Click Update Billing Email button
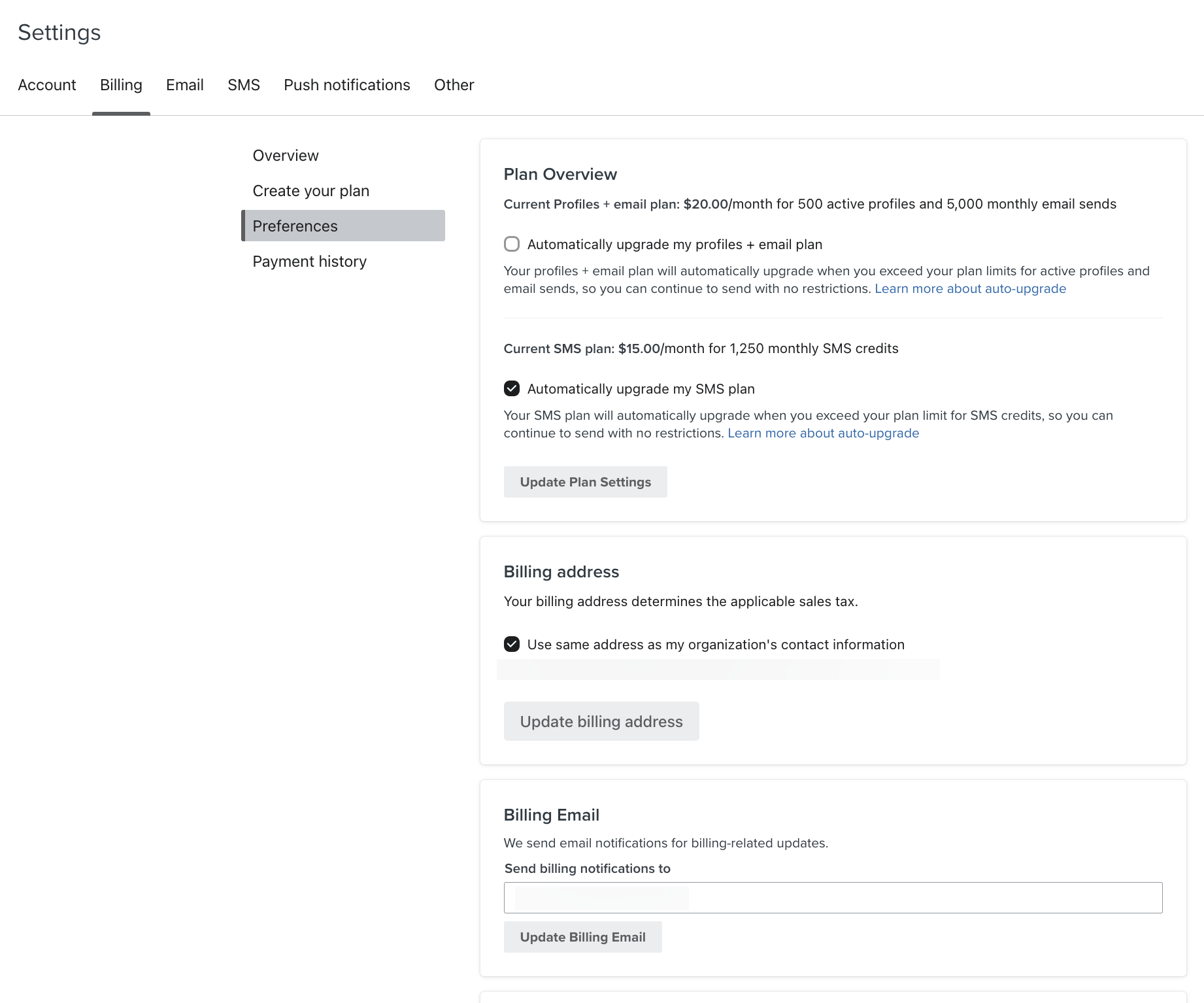The image size is (1204, 1003). 582,936
